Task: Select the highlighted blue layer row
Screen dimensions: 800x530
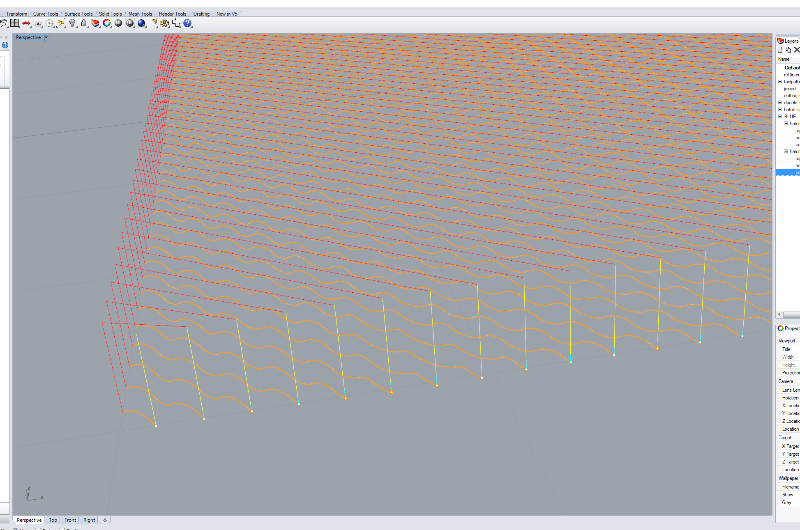Action: click(788, 172)
